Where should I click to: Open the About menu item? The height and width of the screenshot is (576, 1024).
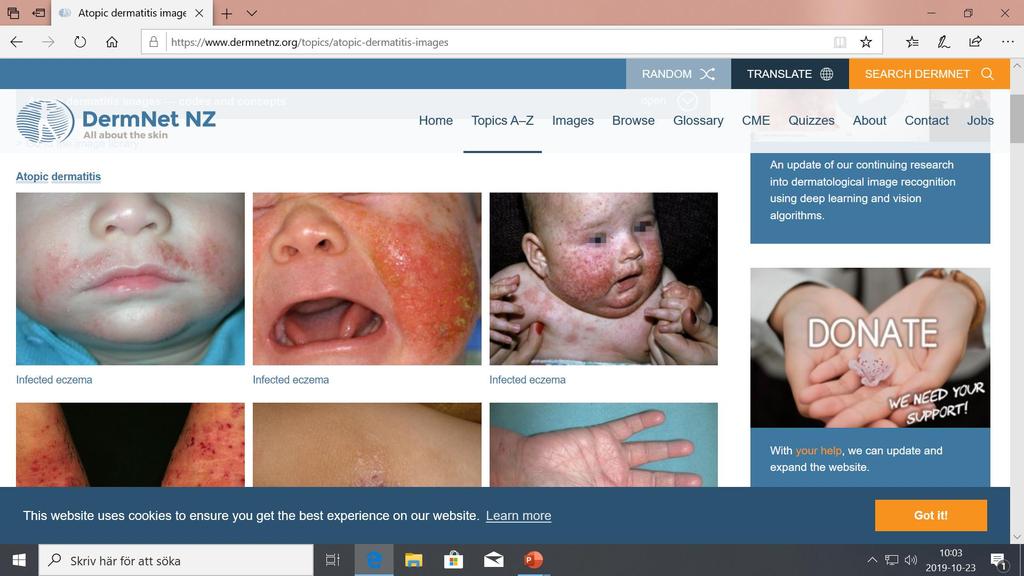click(869, 120)
